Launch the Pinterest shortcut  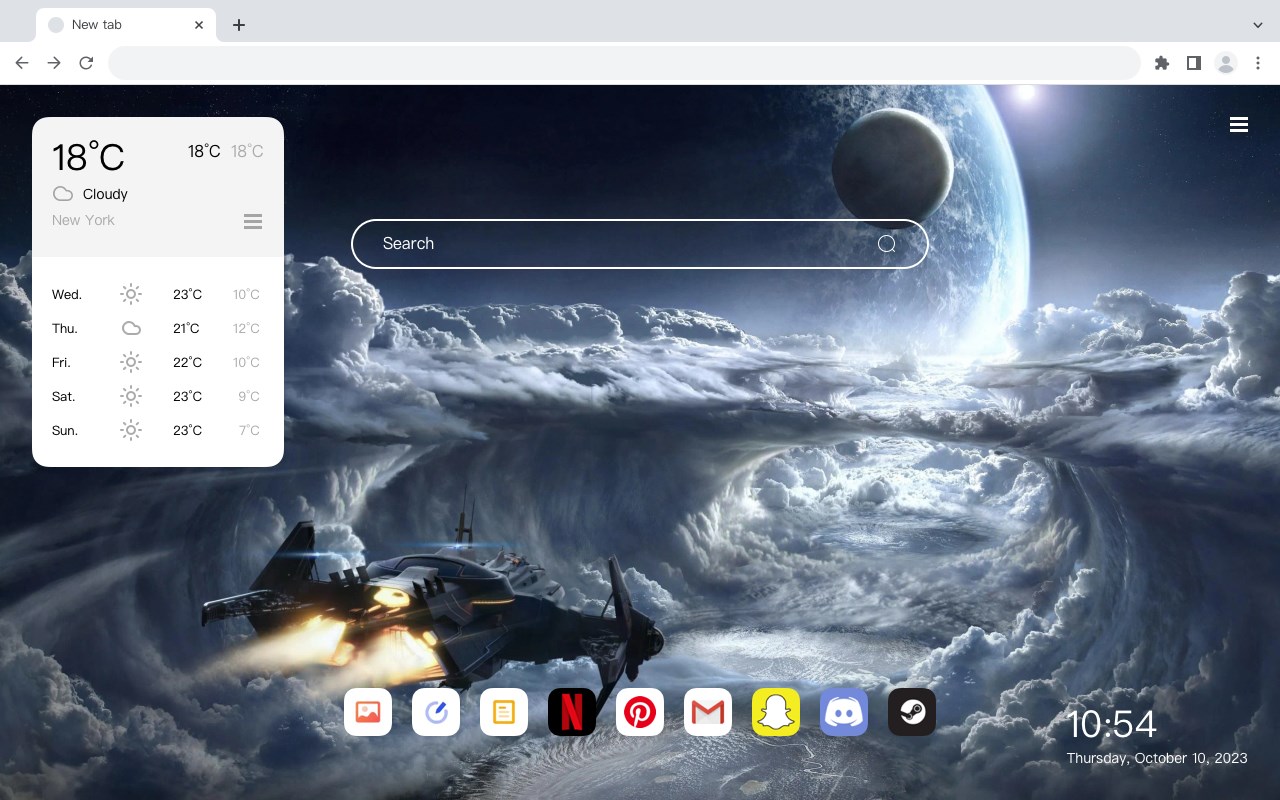(x=640, y=712)
